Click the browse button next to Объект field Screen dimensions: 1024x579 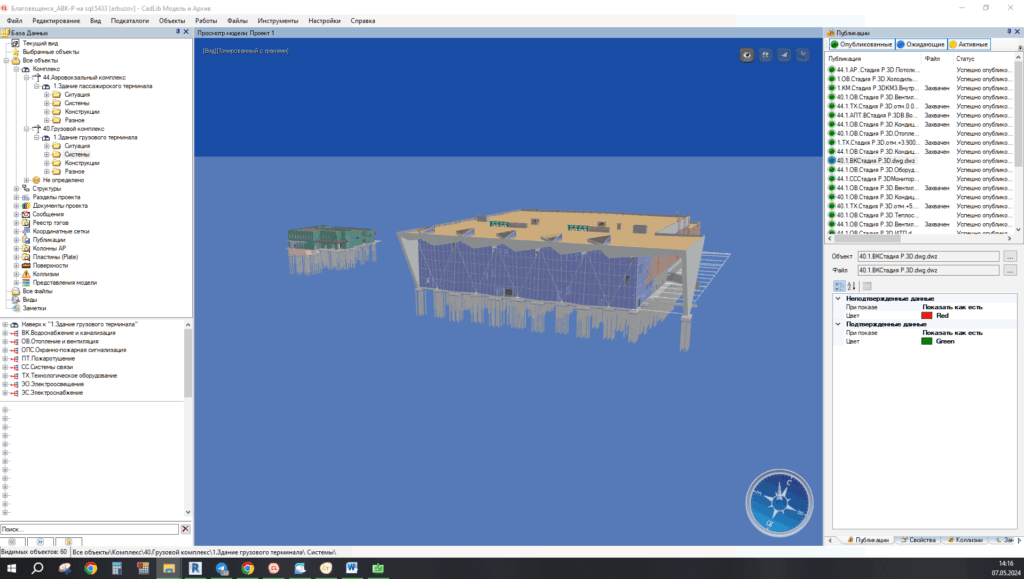pos(1010,257)
